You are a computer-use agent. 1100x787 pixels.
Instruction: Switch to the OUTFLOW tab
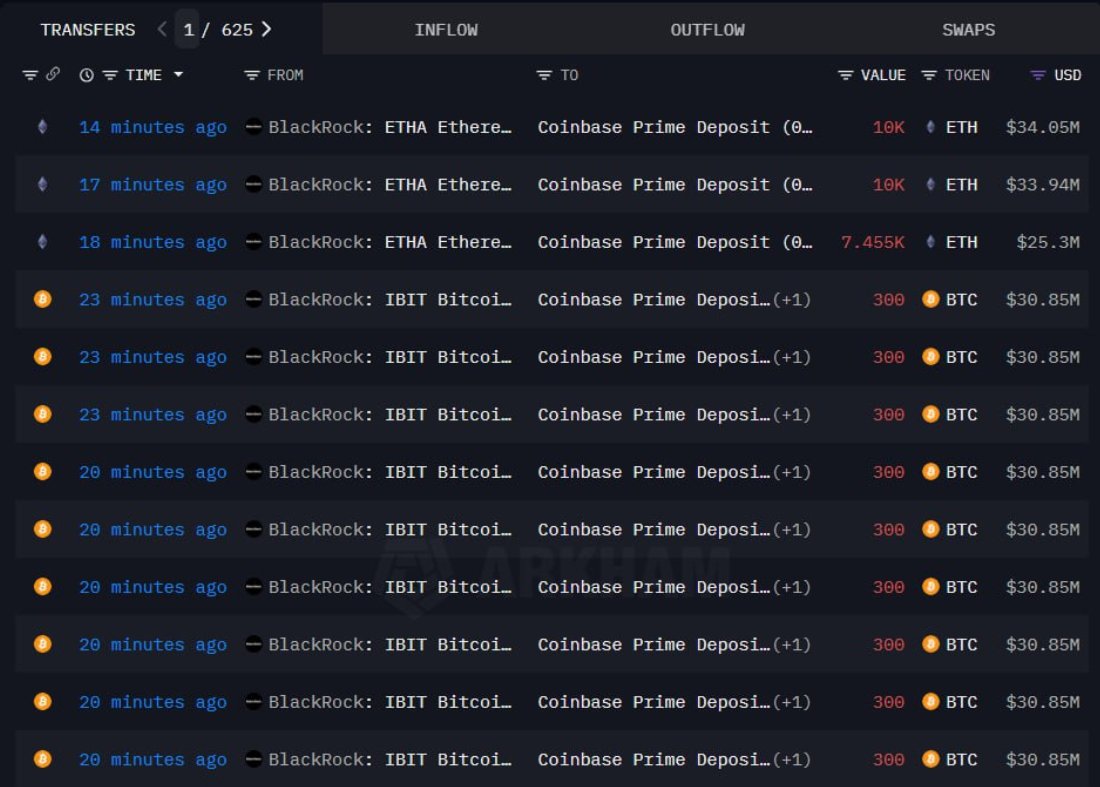[x=707, y=30]
